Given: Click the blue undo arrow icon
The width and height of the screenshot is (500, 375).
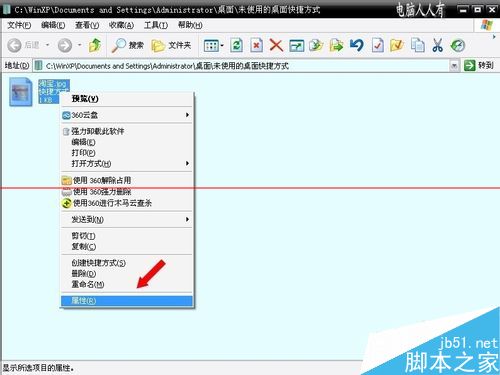Looking at the screenshot, I should (357, 45).
